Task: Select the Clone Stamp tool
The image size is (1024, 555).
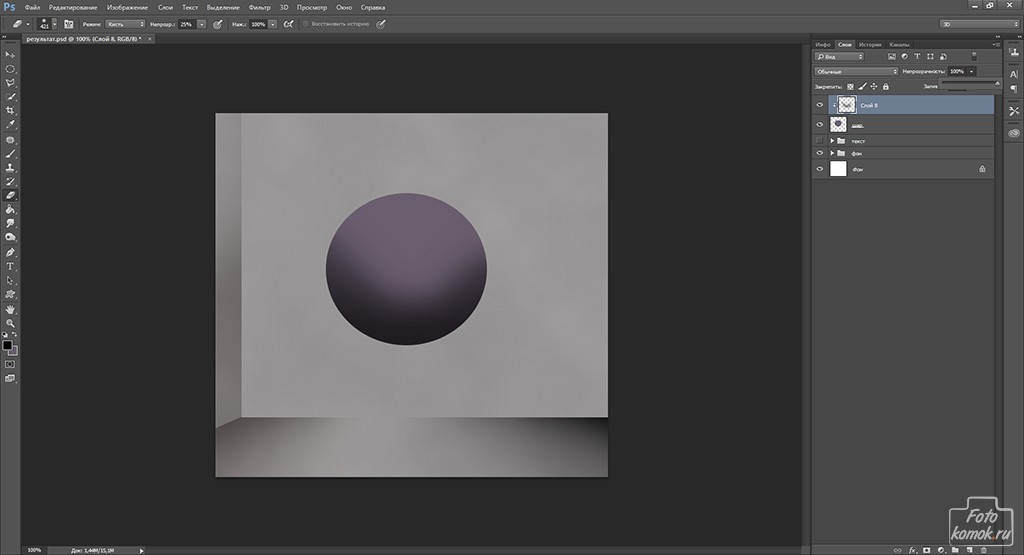Action: [10, 168]
